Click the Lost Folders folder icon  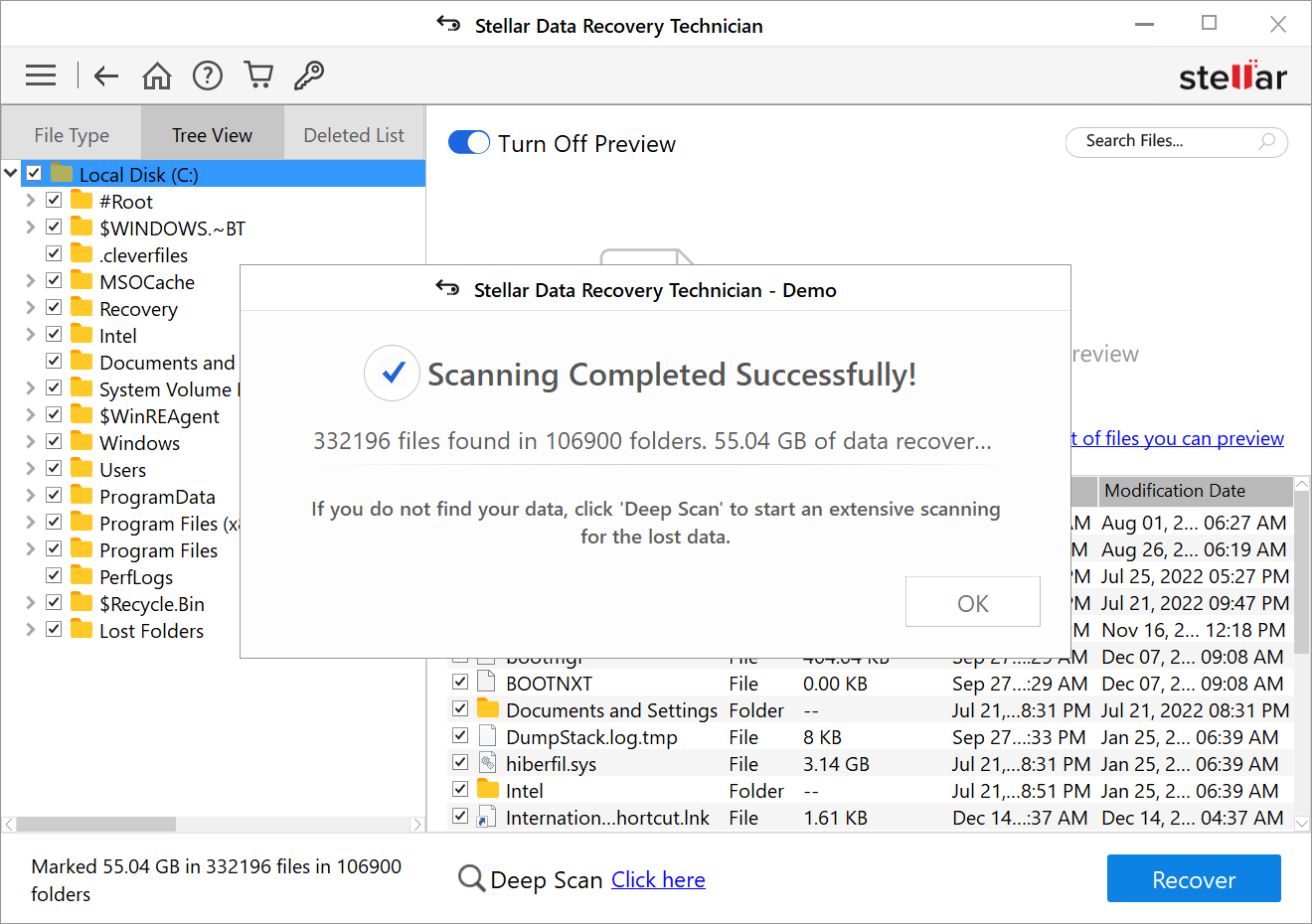coord(82,630)
